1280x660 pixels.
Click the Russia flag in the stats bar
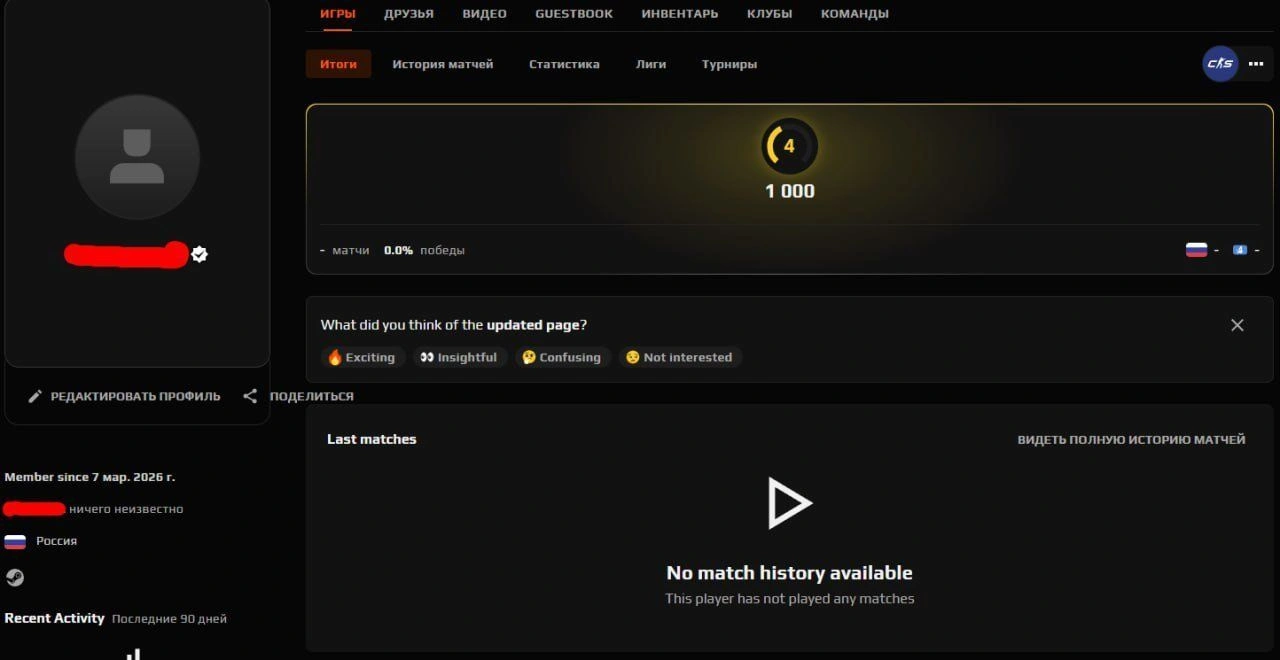coord(1196,250)
